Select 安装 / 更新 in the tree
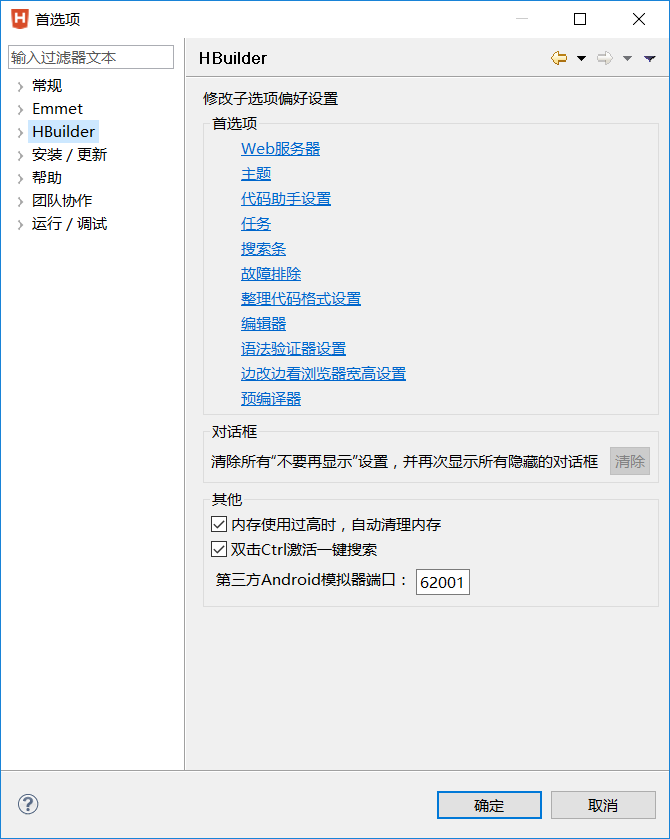Image resolution: width=670 pixels, height=839 pixels. (70, 155)
